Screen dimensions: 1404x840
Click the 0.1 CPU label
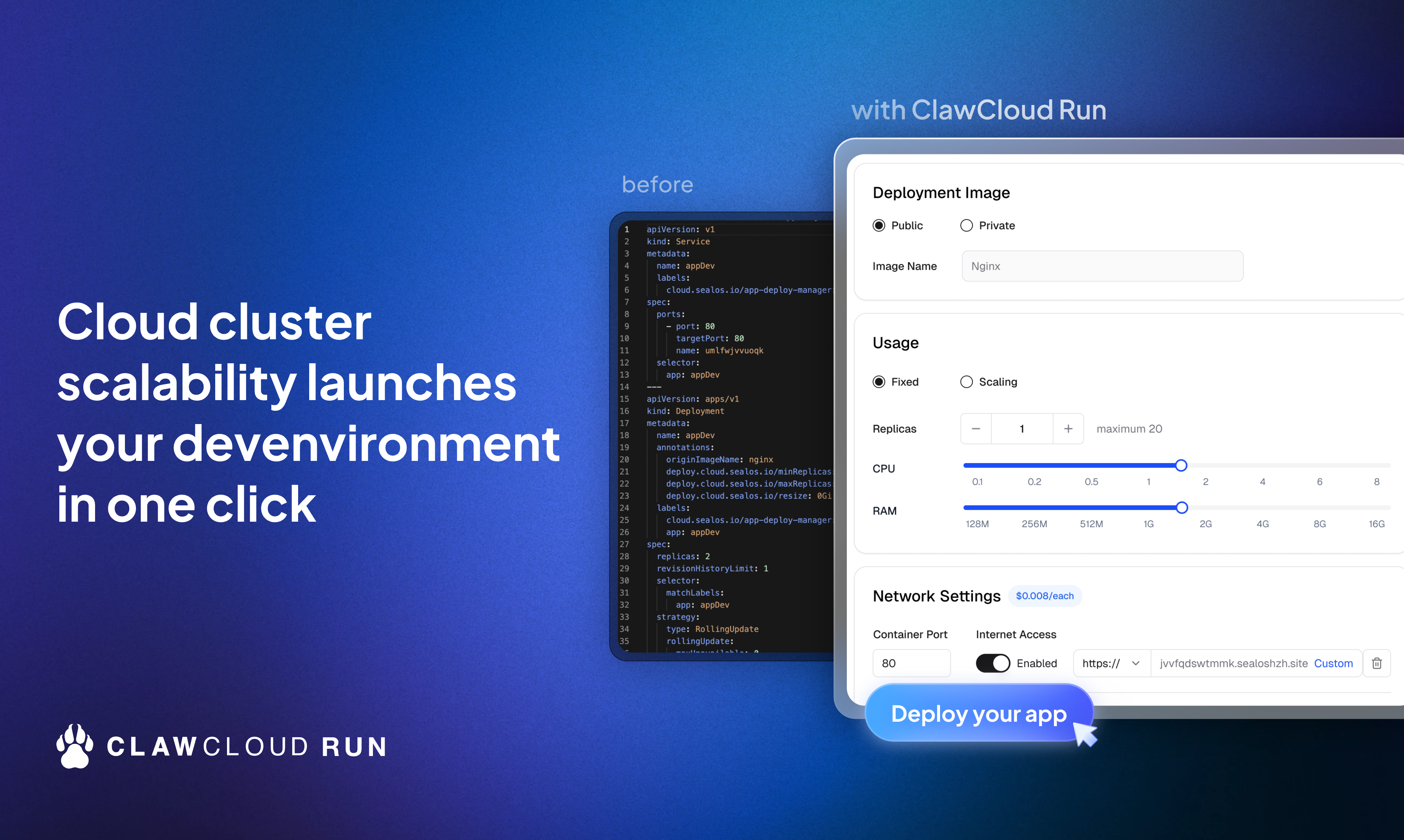pyautogui.click(x=977, y=482)
